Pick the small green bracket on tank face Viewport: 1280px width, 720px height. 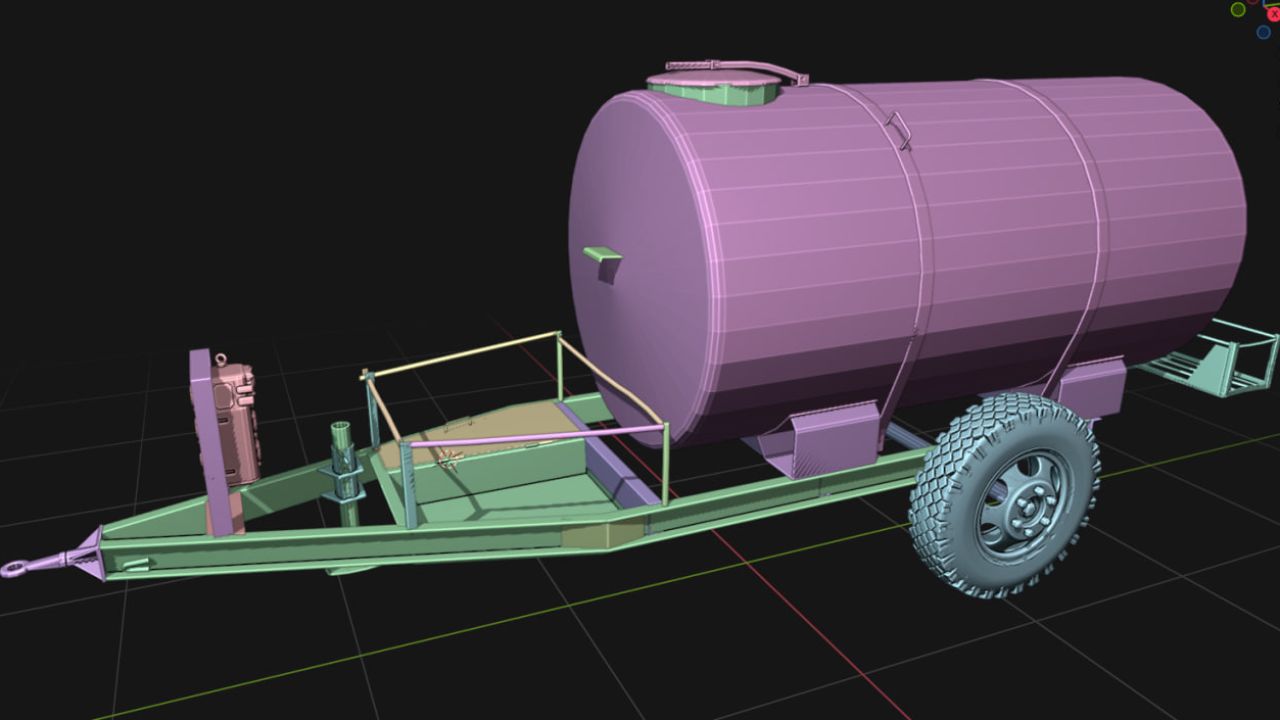click(602, 257)
